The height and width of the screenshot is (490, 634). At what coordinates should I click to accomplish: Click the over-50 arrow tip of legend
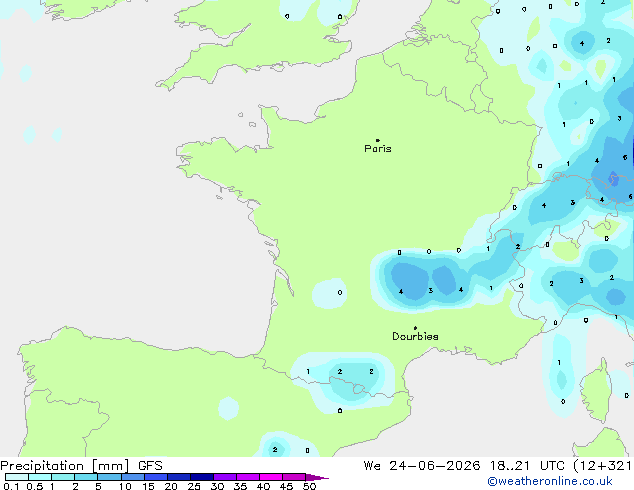(x=317, y=477)
